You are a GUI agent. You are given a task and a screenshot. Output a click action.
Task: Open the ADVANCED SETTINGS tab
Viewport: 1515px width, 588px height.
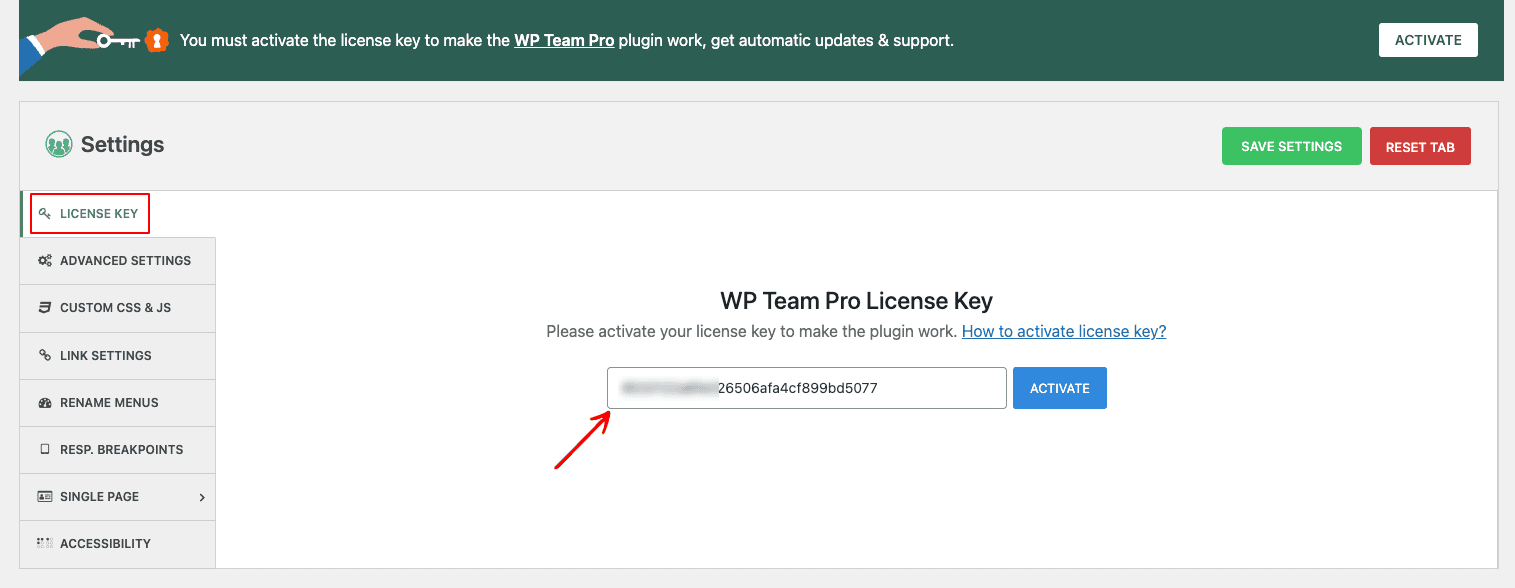coord(118,261)
